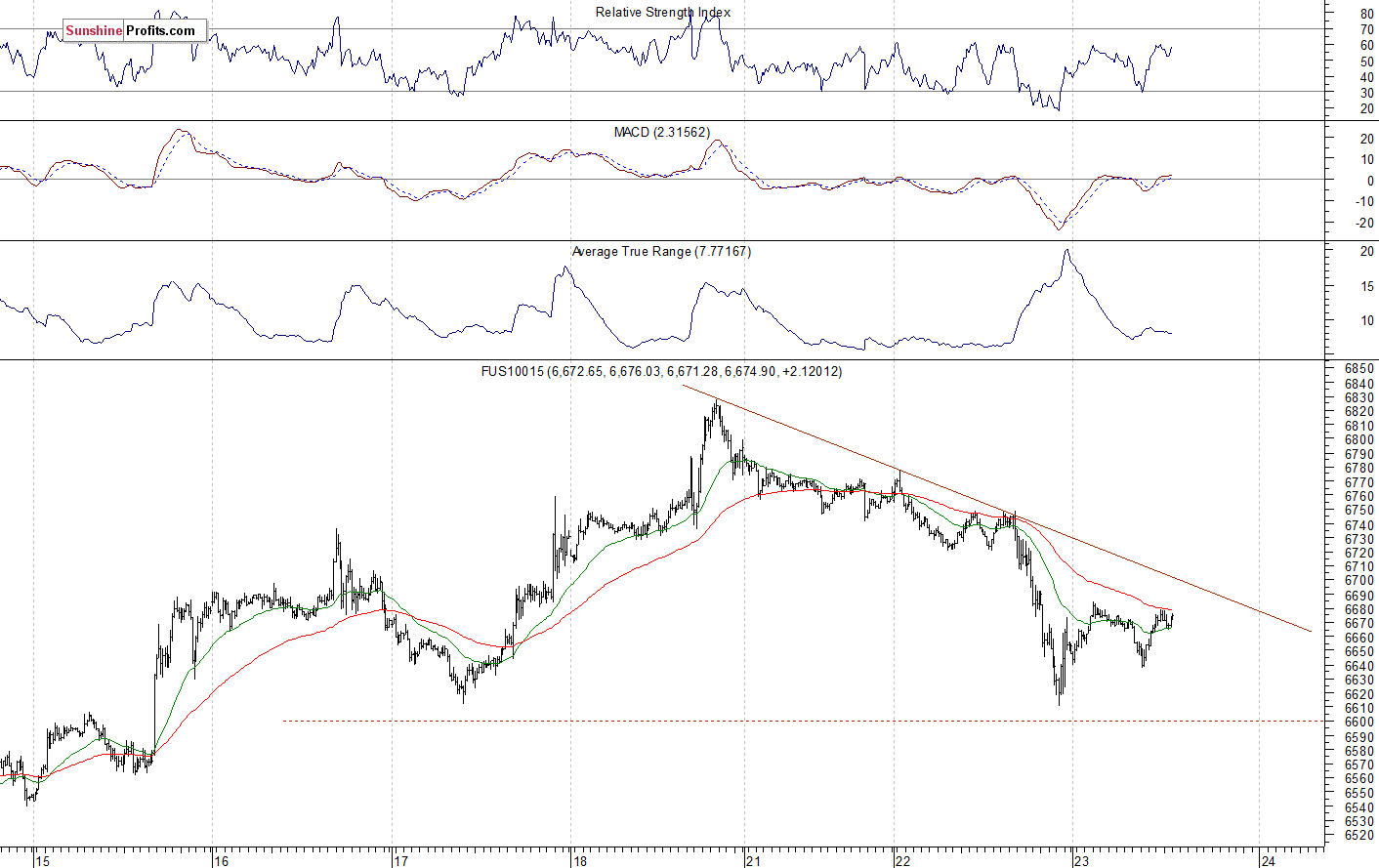Click the 80 level on RSI axis
The height and width of the screenshot is (868, 1379).
coord(1366,14)
